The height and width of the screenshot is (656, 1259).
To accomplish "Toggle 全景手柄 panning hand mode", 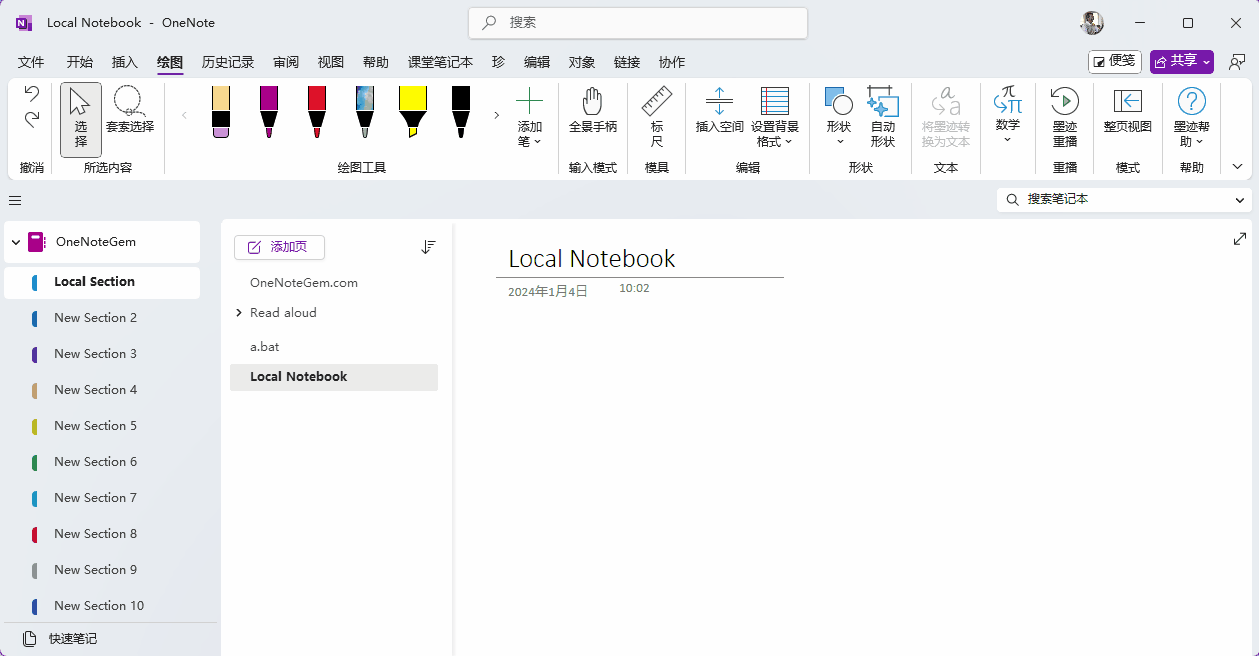I will click(x=593, y=111).
